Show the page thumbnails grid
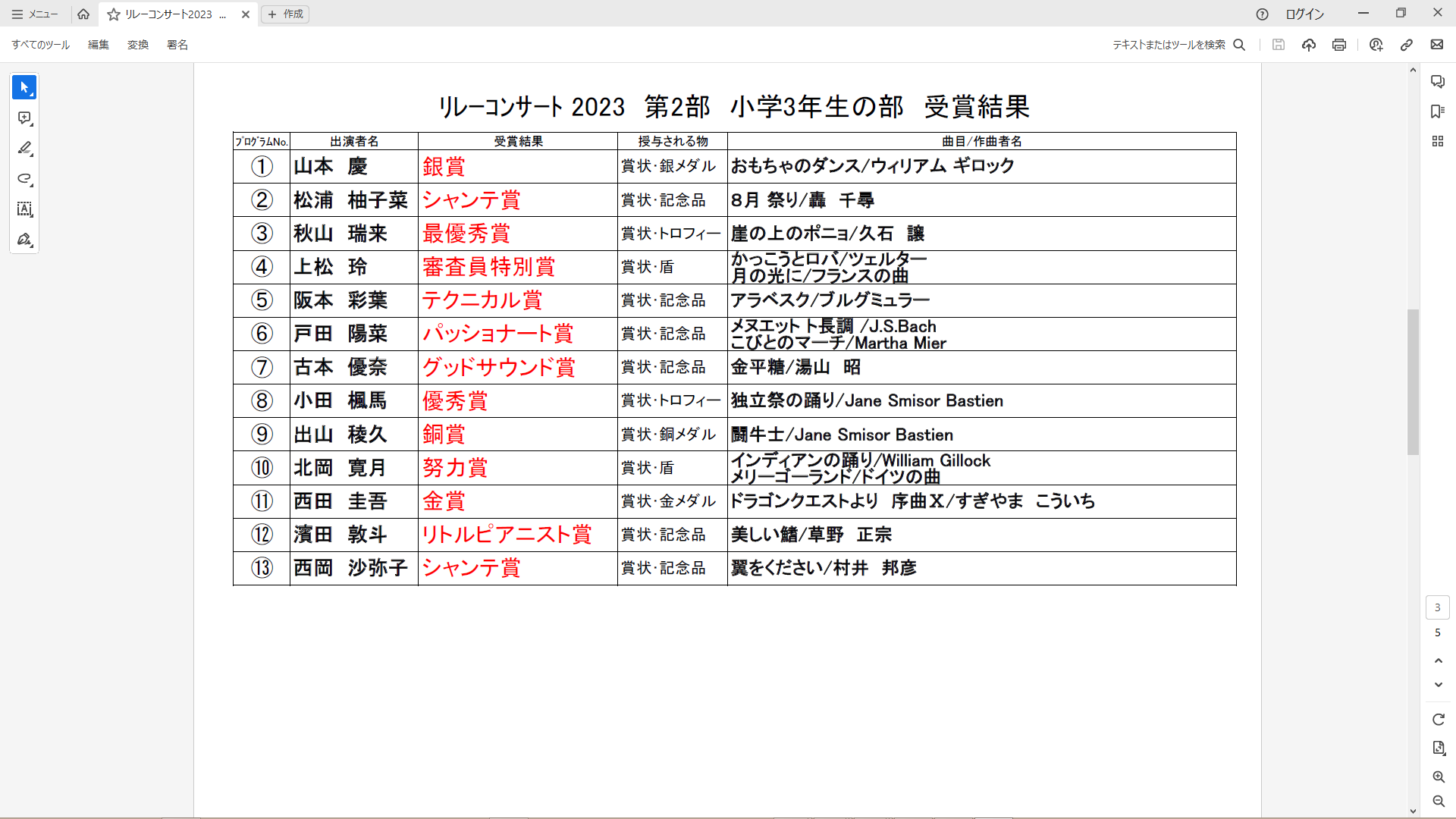1456x819 pixels. click(x=1438, y=141)
